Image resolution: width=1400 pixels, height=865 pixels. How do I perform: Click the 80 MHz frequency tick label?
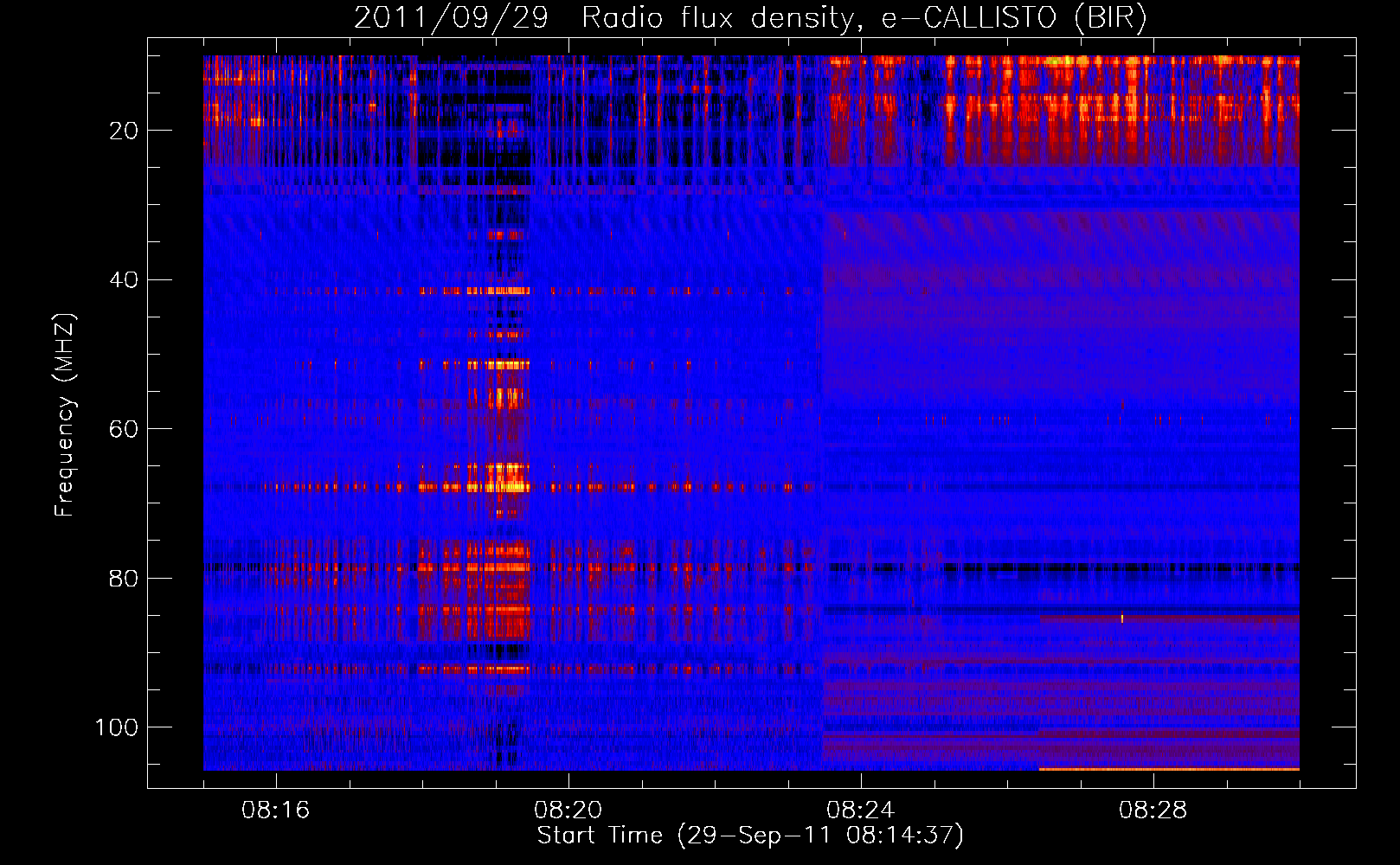[124, 578]
